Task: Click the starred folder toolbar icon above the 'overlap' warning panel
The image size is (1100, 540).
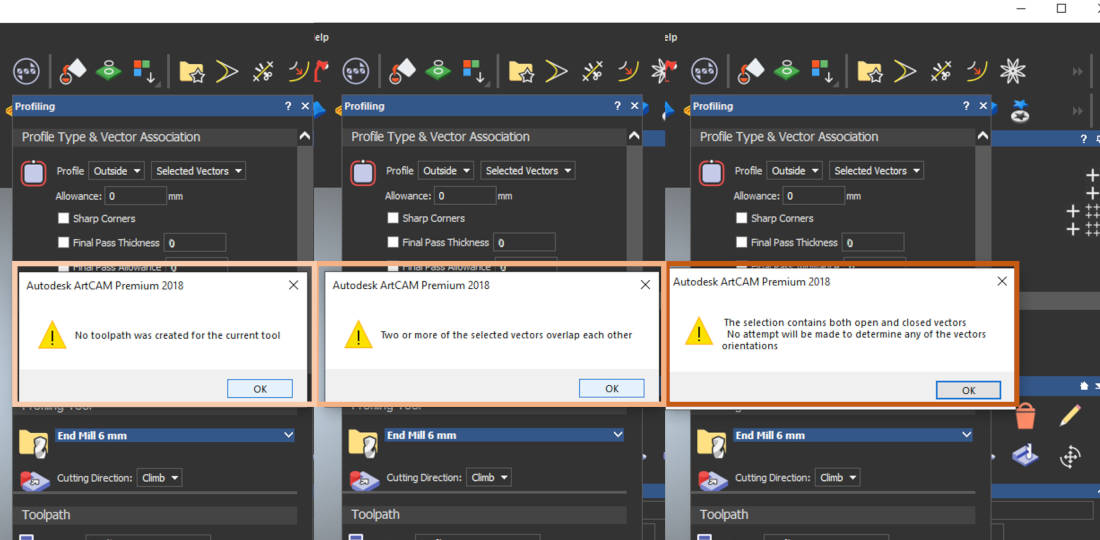Action: (x=521, y=71)
